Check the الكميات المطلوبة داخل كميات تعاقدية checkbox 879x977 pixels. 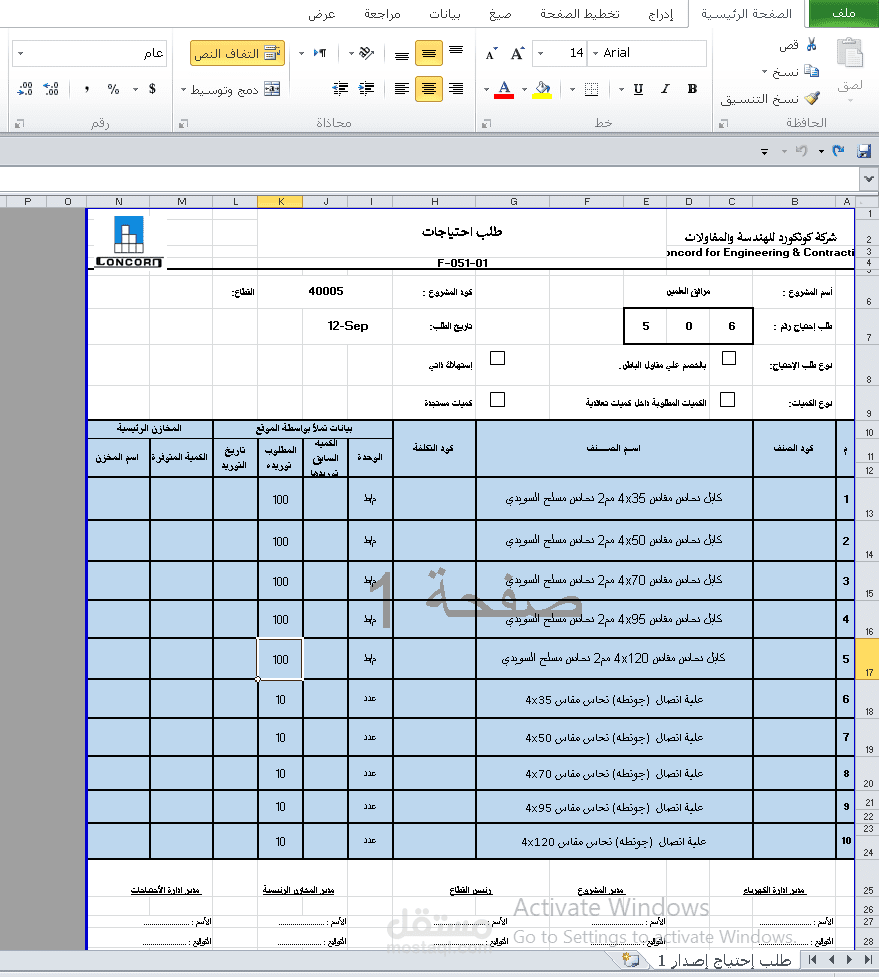[x=728, y=399]
